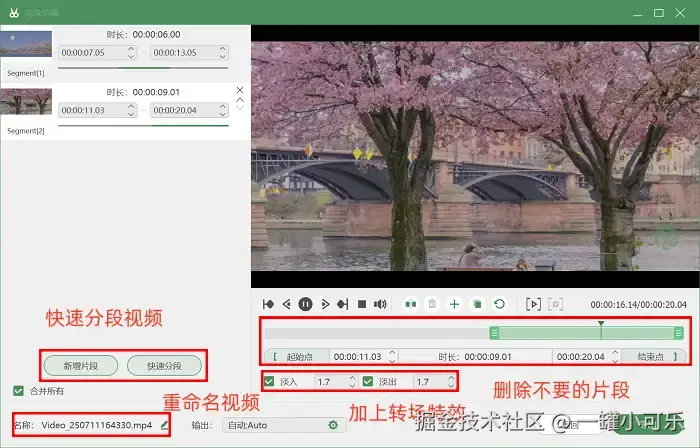
Task: Click the green copy-segment icon
Action: [x=477, y=304]
